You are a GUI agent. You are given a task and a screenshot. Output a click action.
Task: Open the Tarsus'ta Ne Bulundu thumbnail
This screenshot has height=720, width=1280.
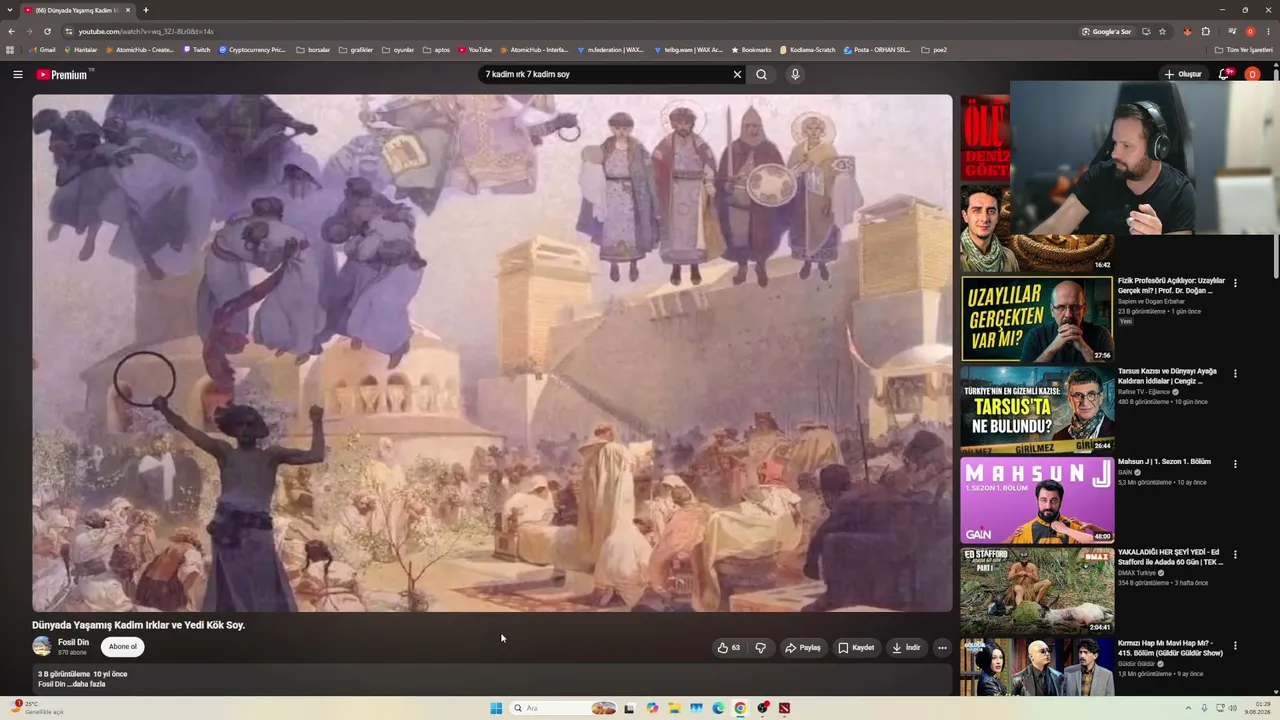click(x=1037, y=410)
